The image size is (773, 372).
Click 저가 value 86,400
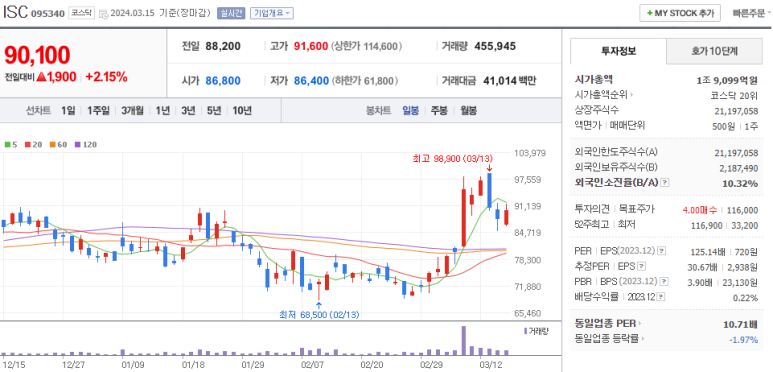point(311,81)
